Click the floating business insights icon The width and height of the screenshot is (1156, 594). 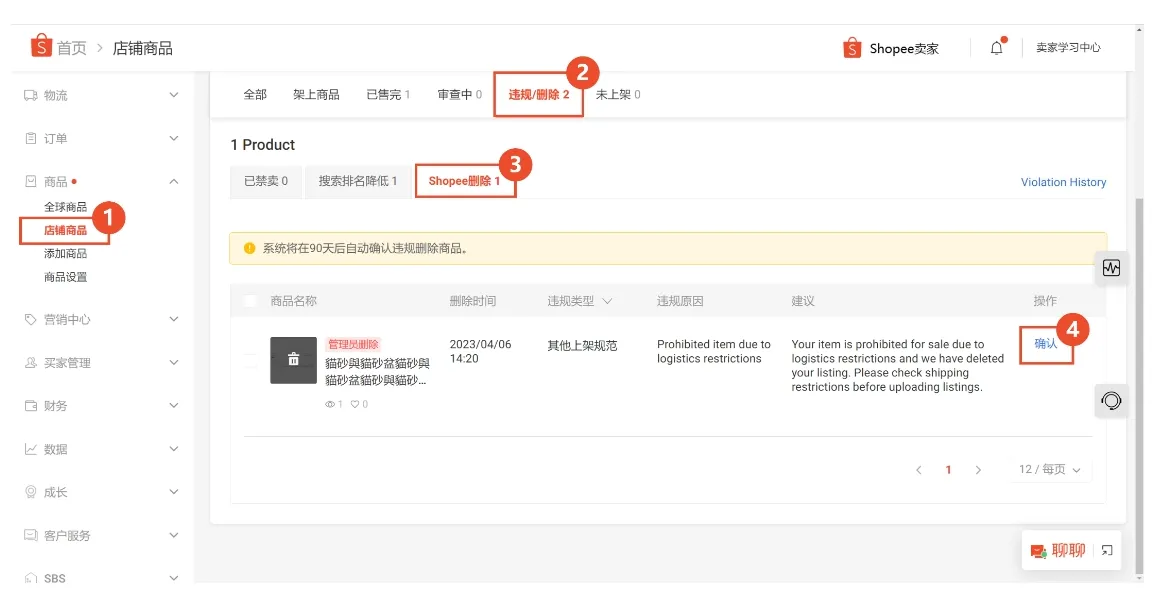coord(1111,267)
